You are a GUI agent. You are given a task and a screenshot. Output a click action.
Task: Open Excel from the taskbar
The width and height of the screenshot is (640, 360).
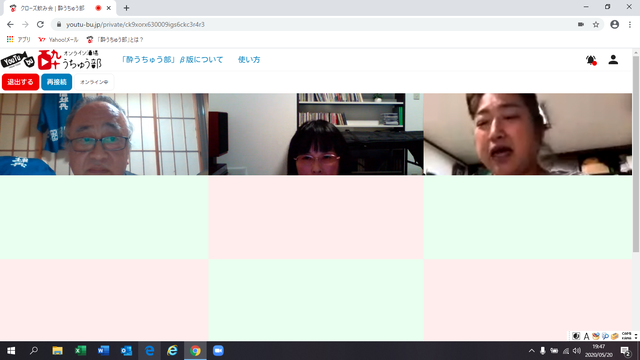(x=80, y=351)
